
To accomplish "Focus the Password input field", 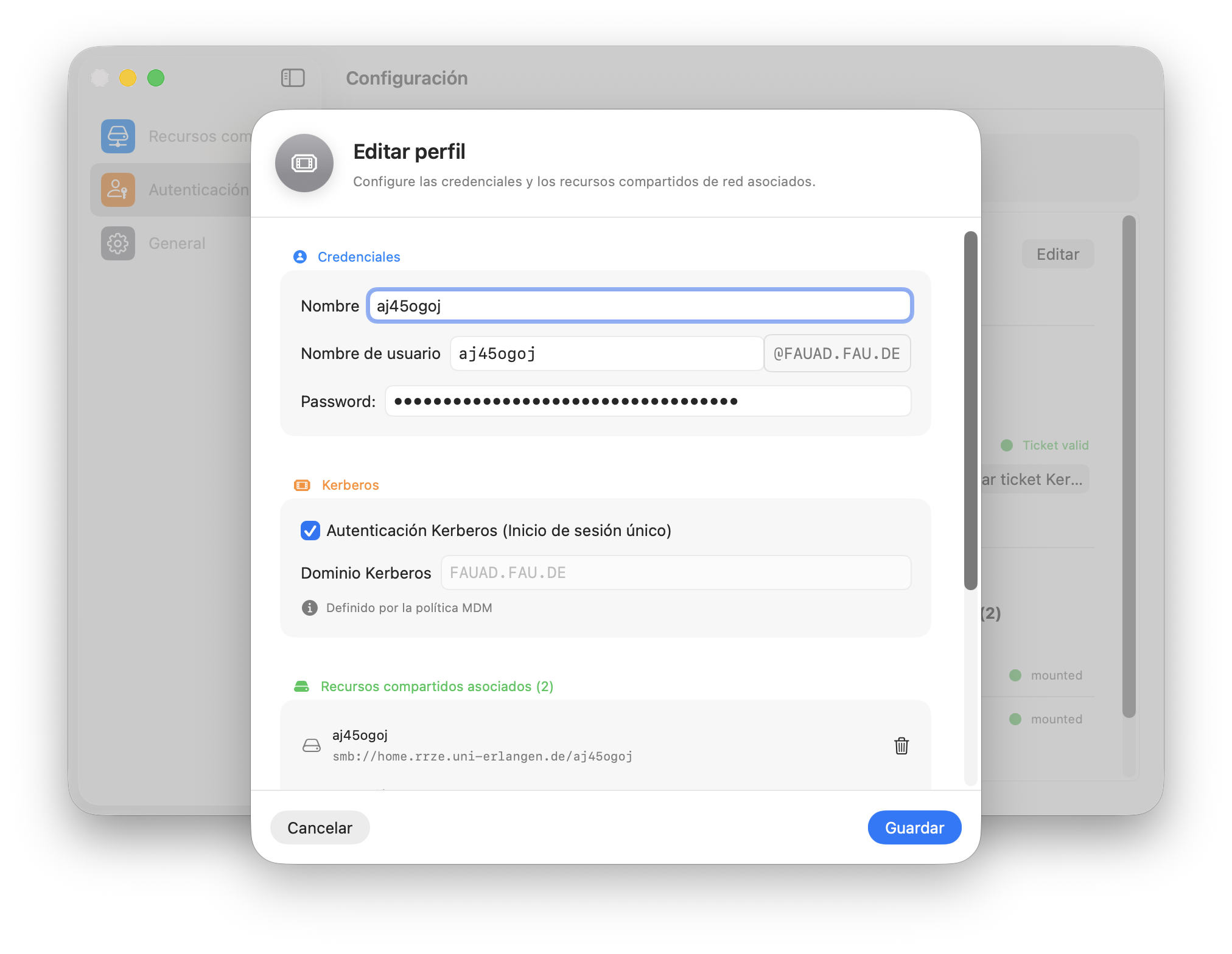I will click(x=648, y=401).
